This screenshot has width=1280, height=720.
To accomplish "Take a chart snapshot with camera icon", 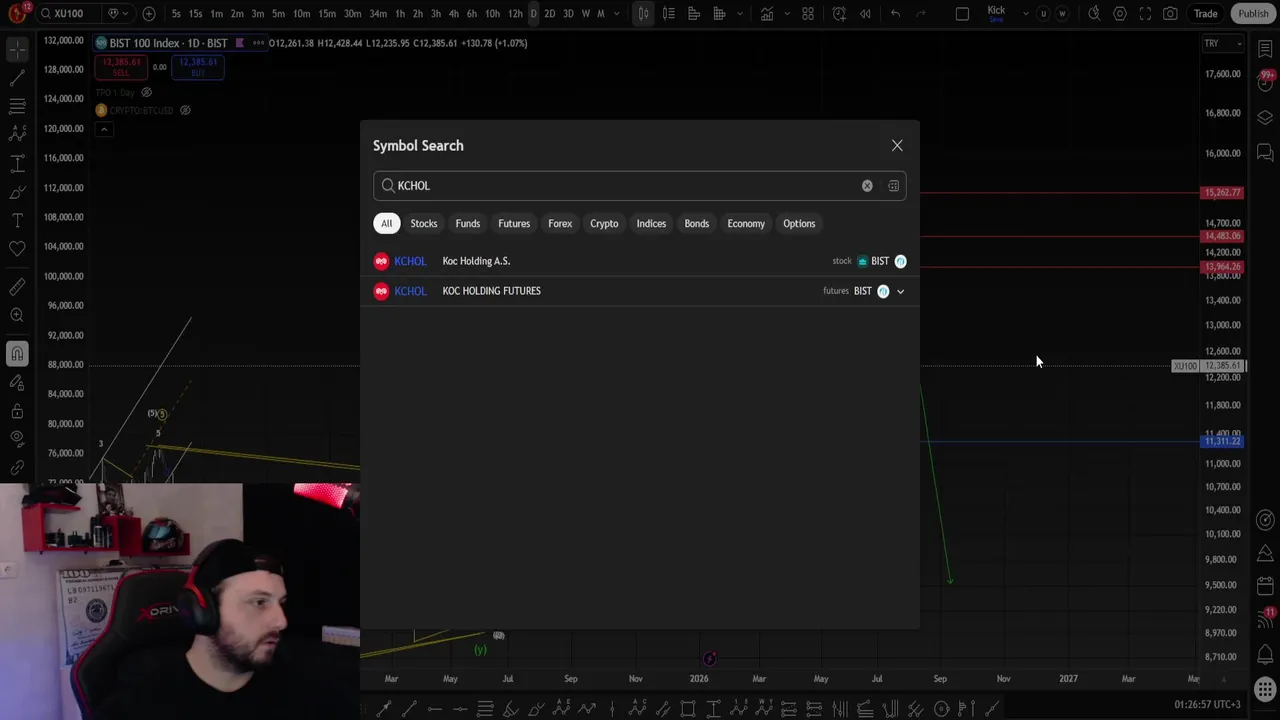I will (x=1170, y=14).
